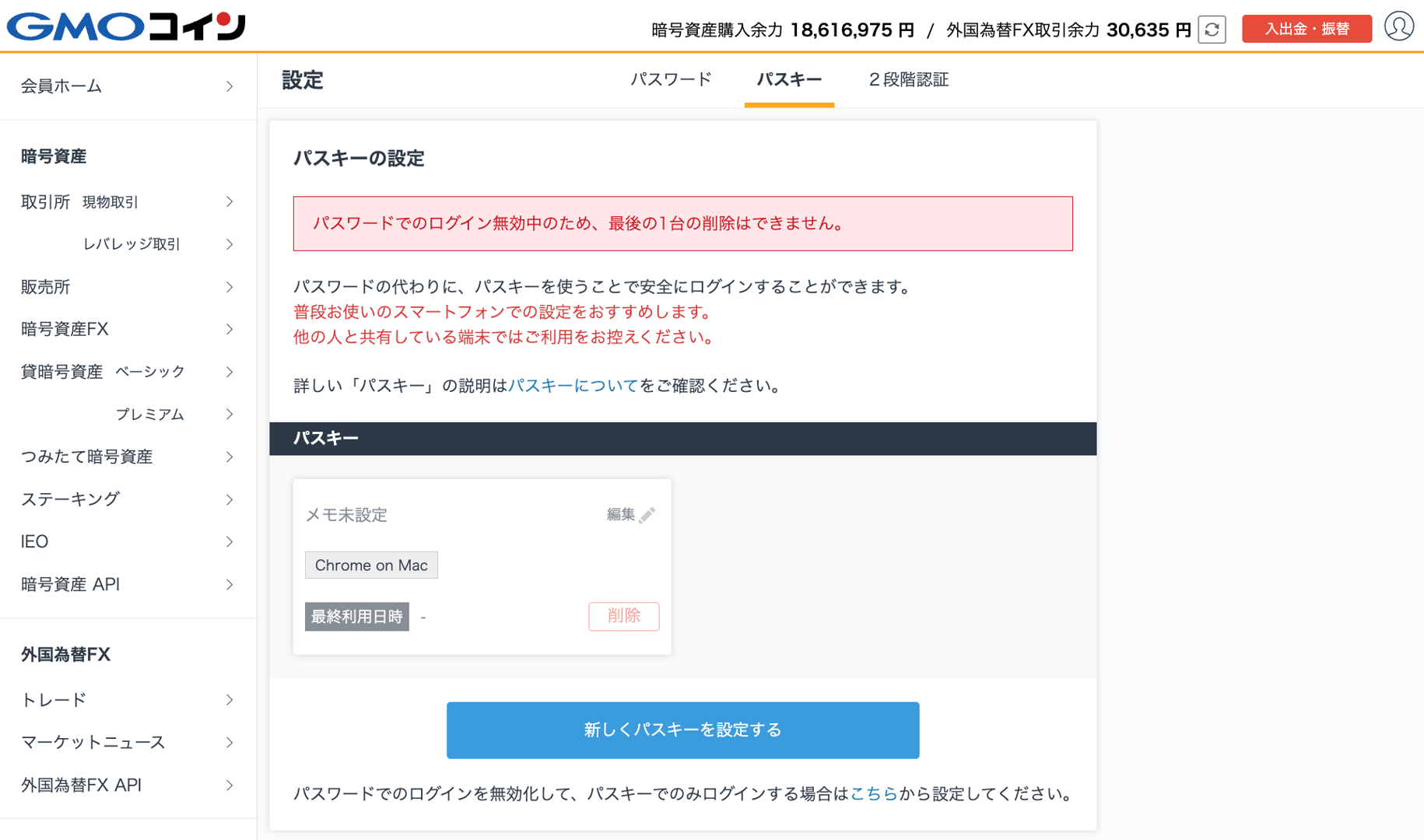
Task: Click the 暗号資産 sidebar section heading
Action: click(53, 156)
